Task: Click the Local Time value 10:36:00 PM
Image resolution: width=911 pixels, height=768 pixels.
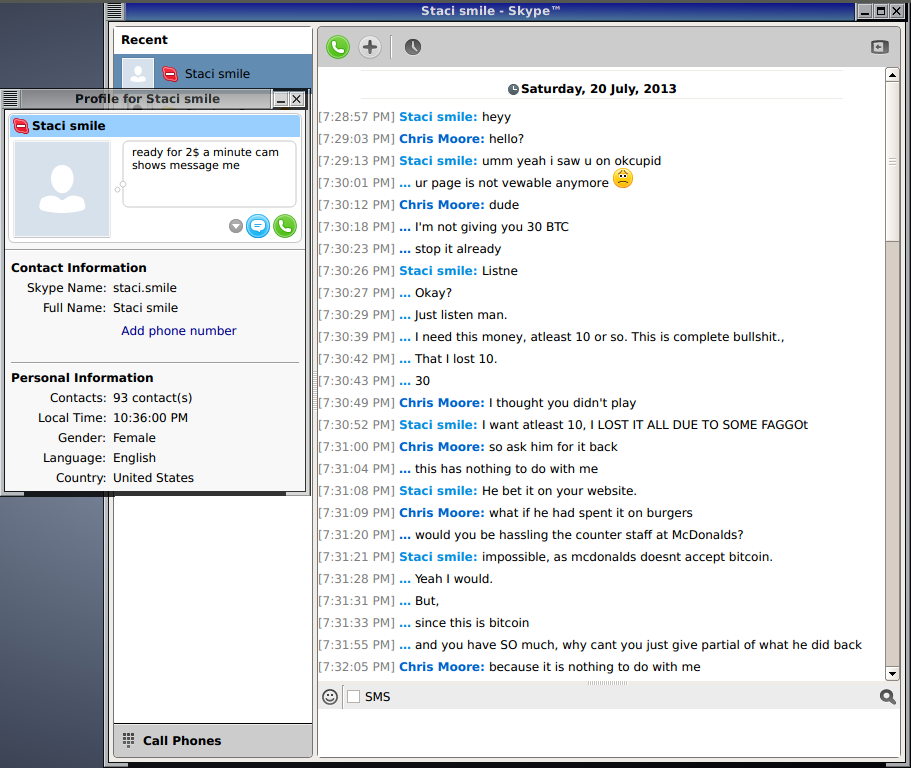Action: (x=150, y=418)
